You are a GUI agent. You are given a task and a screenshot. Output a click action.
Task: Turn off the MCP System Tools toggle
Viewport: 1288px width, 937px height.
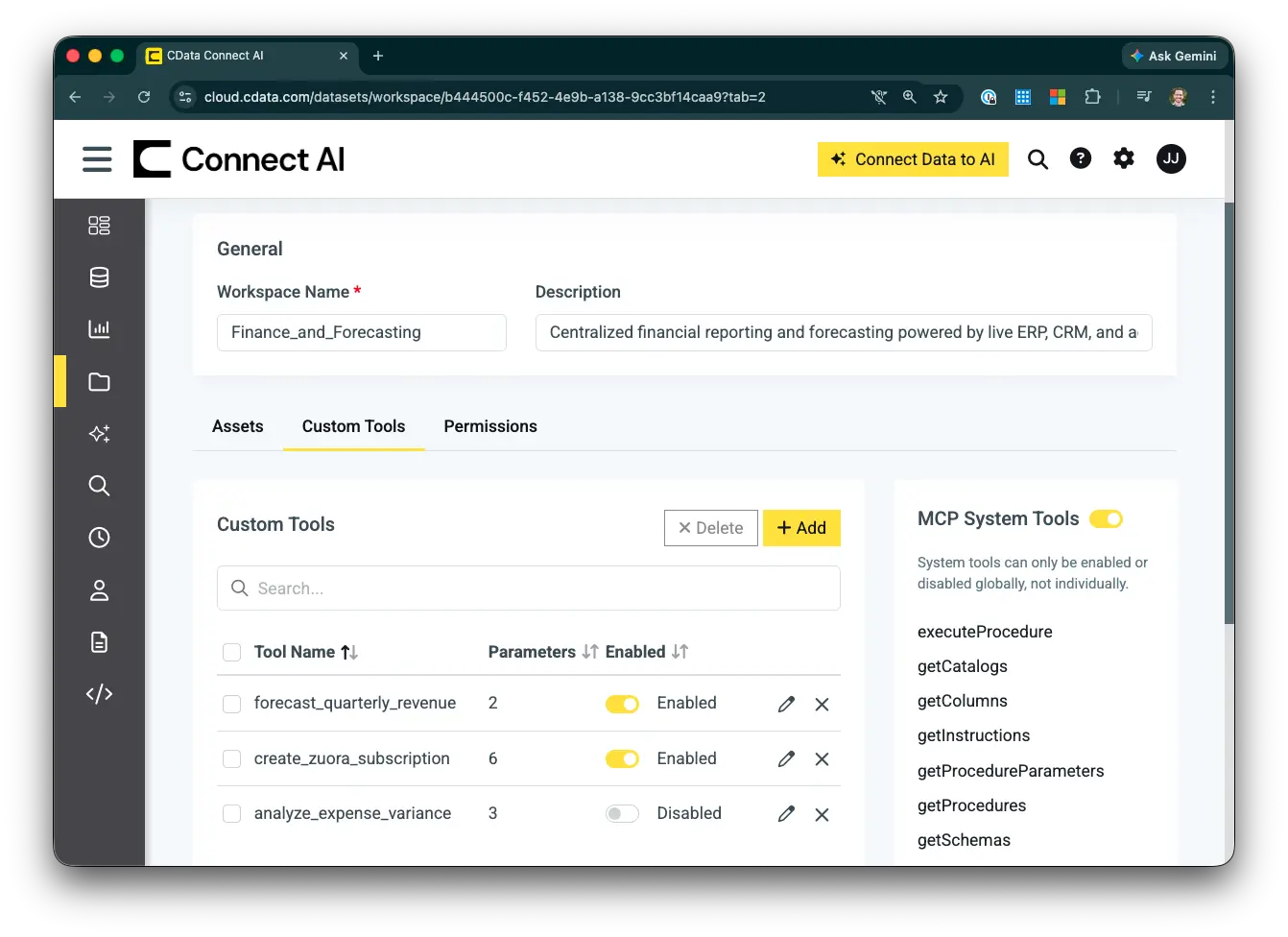tap(1106, 518)
